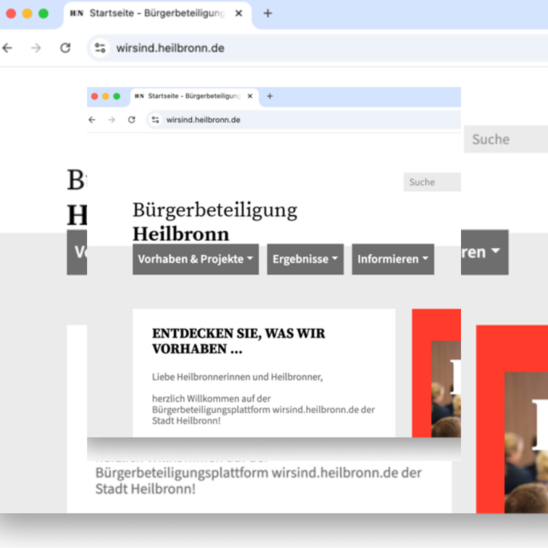Click the Bürgerbeteiligung Heilbronn logo heading

pos(215,221)
